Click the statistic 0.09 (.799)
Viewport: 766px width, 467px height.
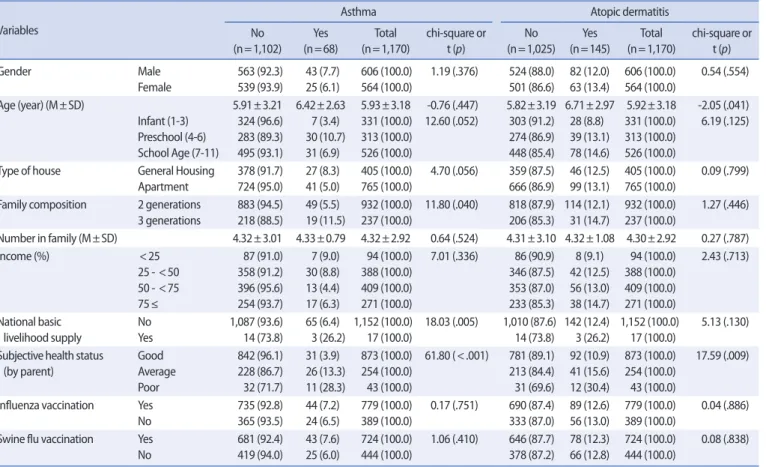(x=724, y=171)
